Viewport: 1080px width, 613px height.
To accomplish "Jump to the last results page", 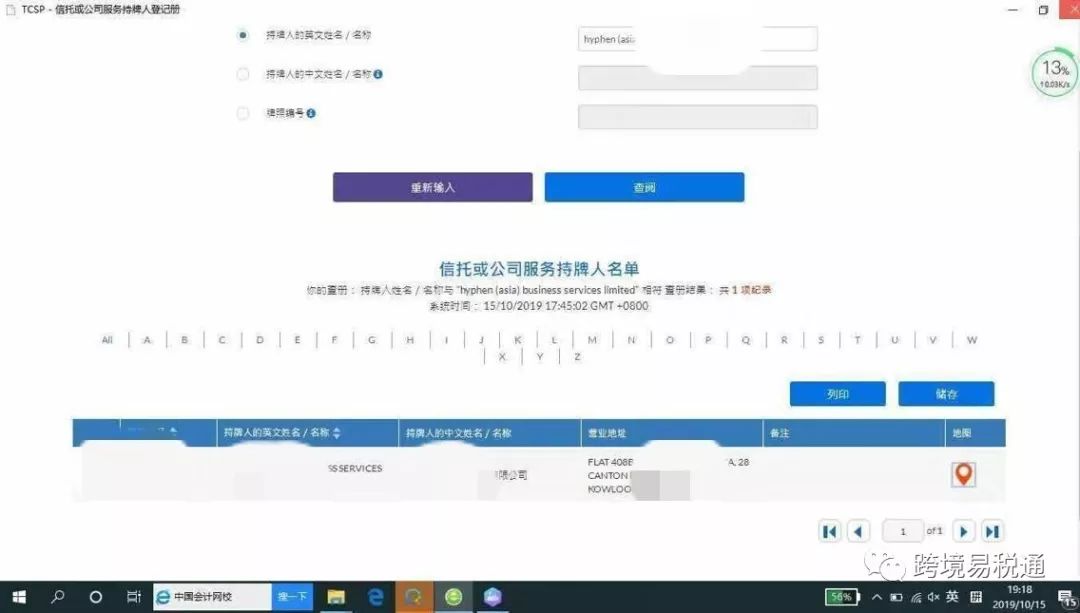I will [x=991, y=532].
